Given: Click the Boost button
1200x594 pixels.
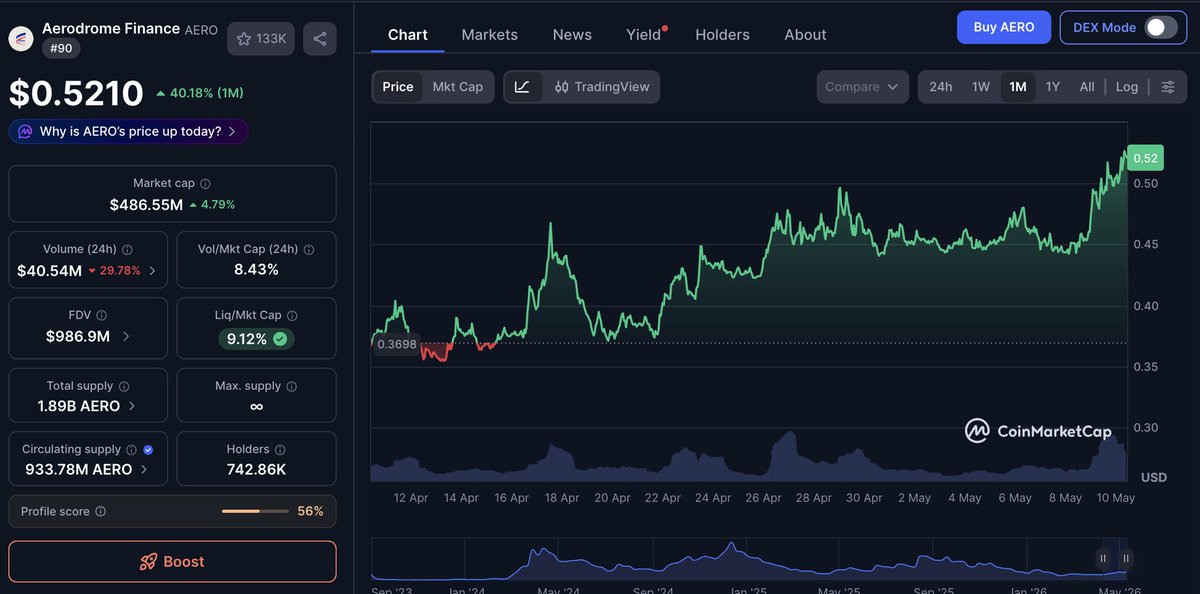Looking at the screenshot, I should click(172, 562).
